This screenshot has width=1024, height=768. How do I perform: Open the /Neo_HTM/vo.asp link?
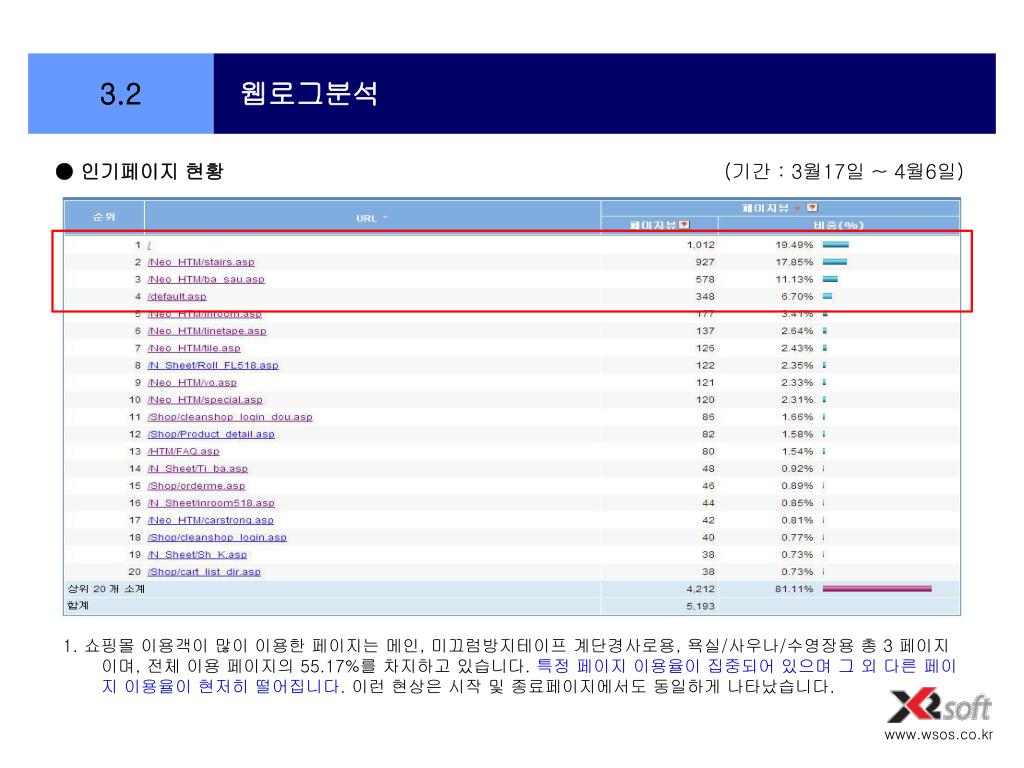(192, 383)
